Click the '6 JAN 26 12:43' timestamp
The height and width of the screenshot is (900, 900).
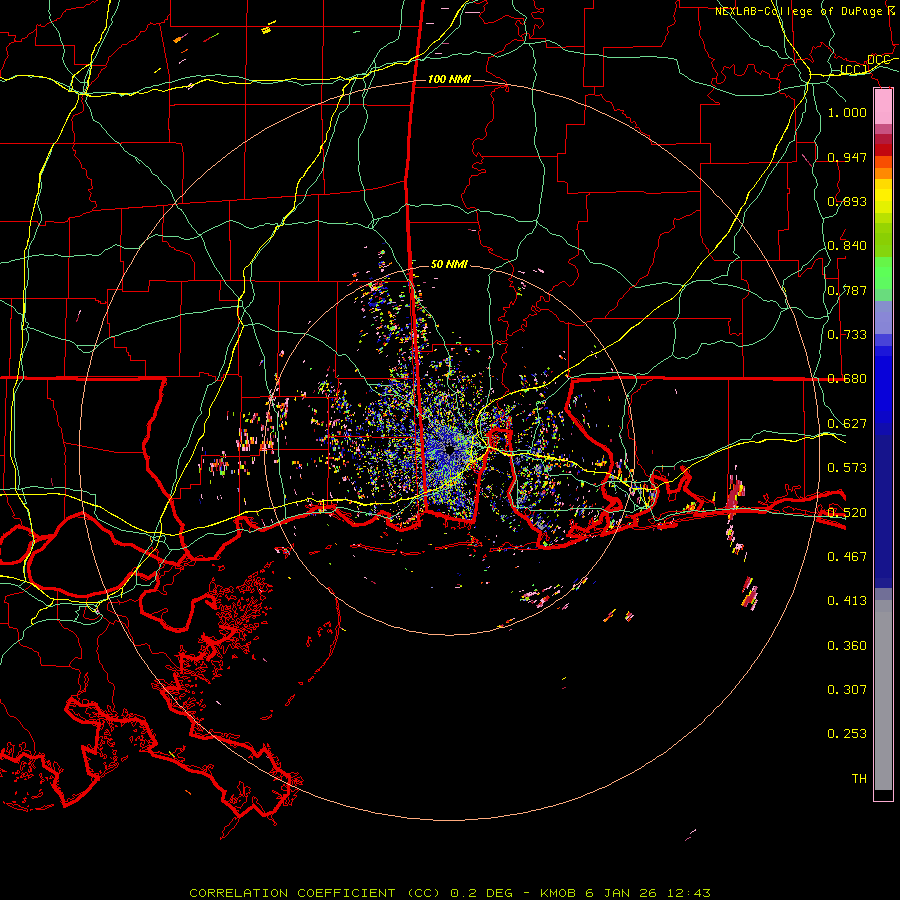[648, 893]
